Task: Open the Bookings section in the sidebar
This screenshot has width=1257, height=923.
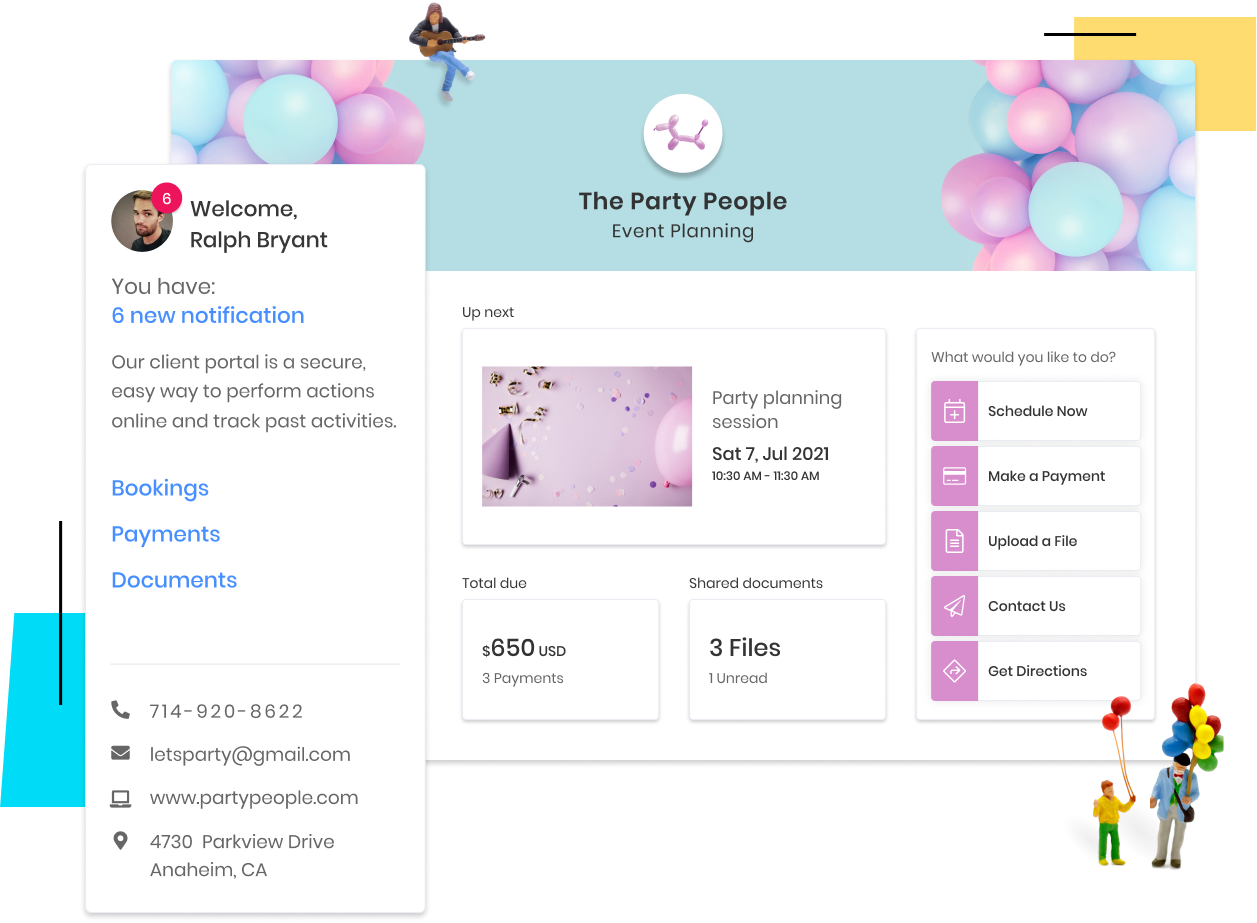Action: [160, 488]
